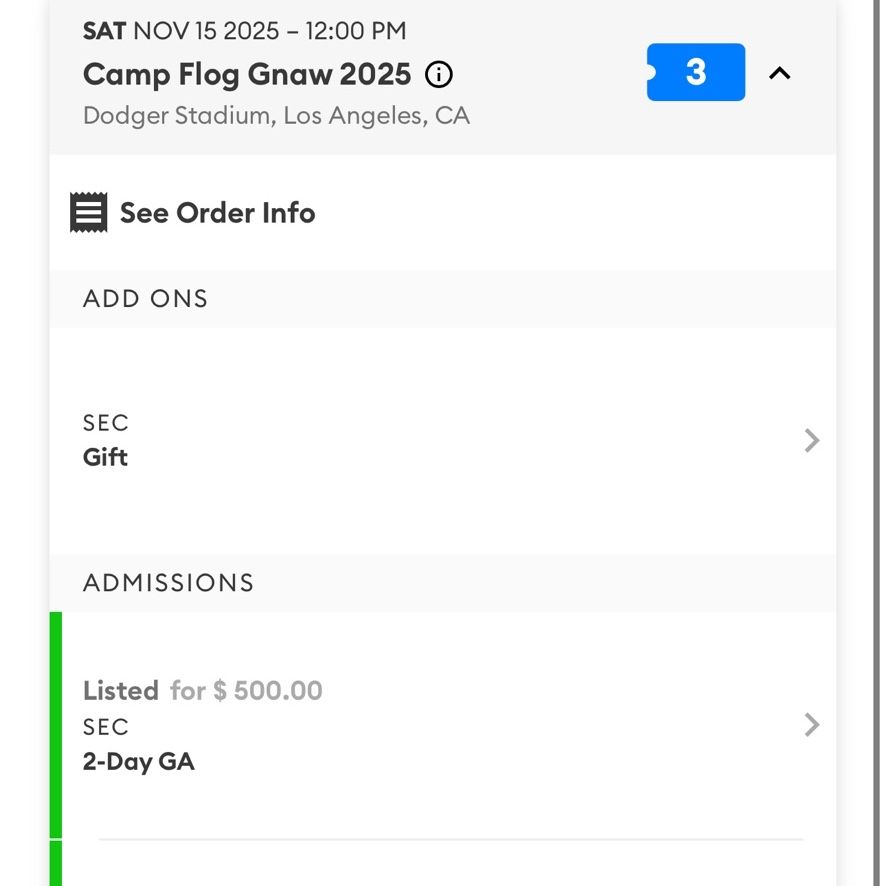Click the SEC label above Gift

tap(106, 423)
